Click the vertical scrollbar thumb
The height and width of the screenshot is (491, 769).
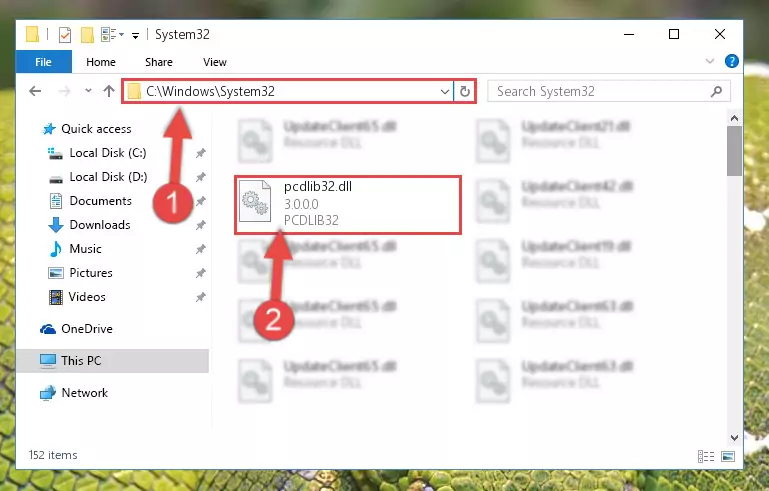[x=734, y=151]
